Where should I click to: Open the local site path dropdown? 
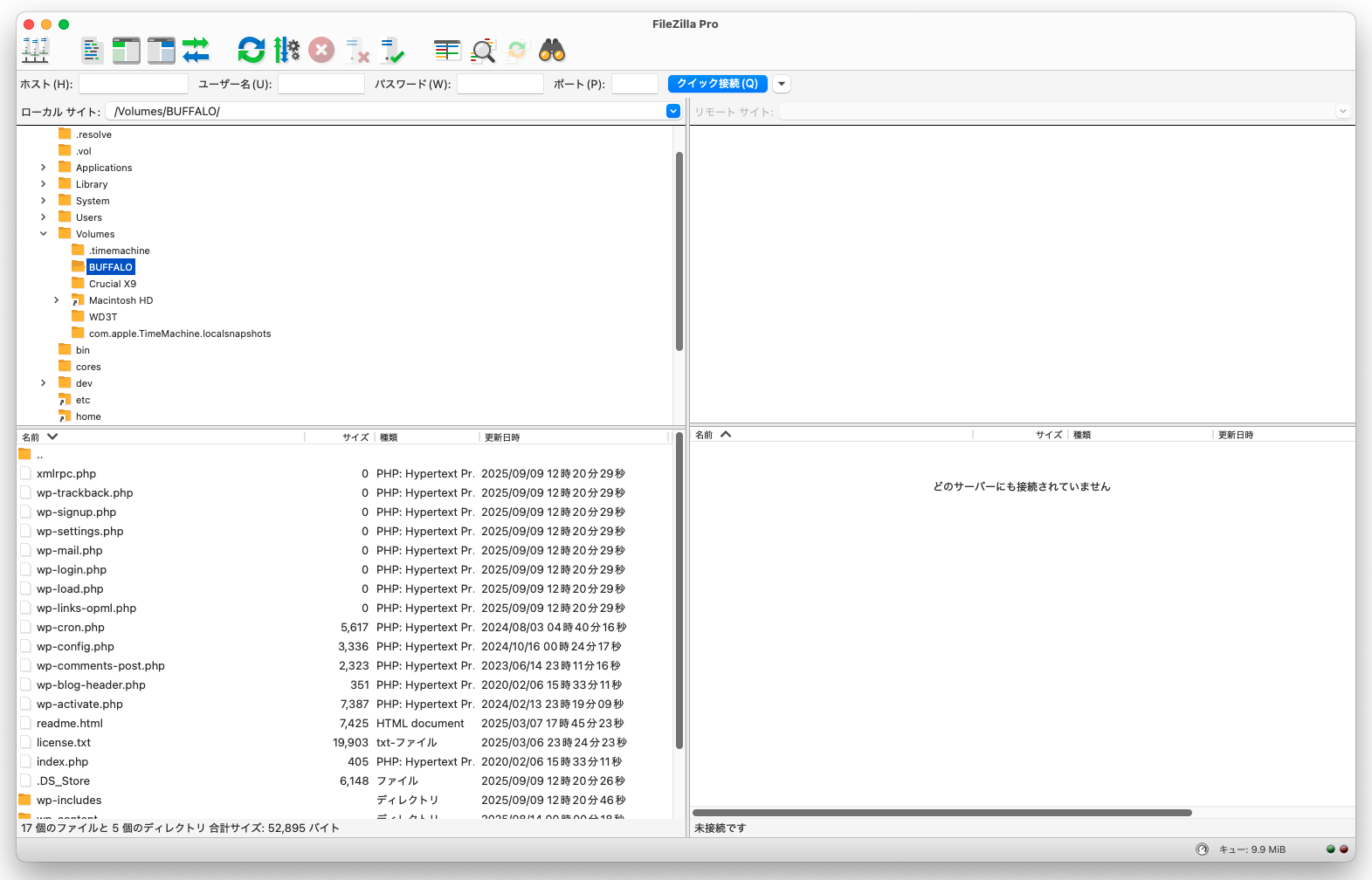click(673, 111)
